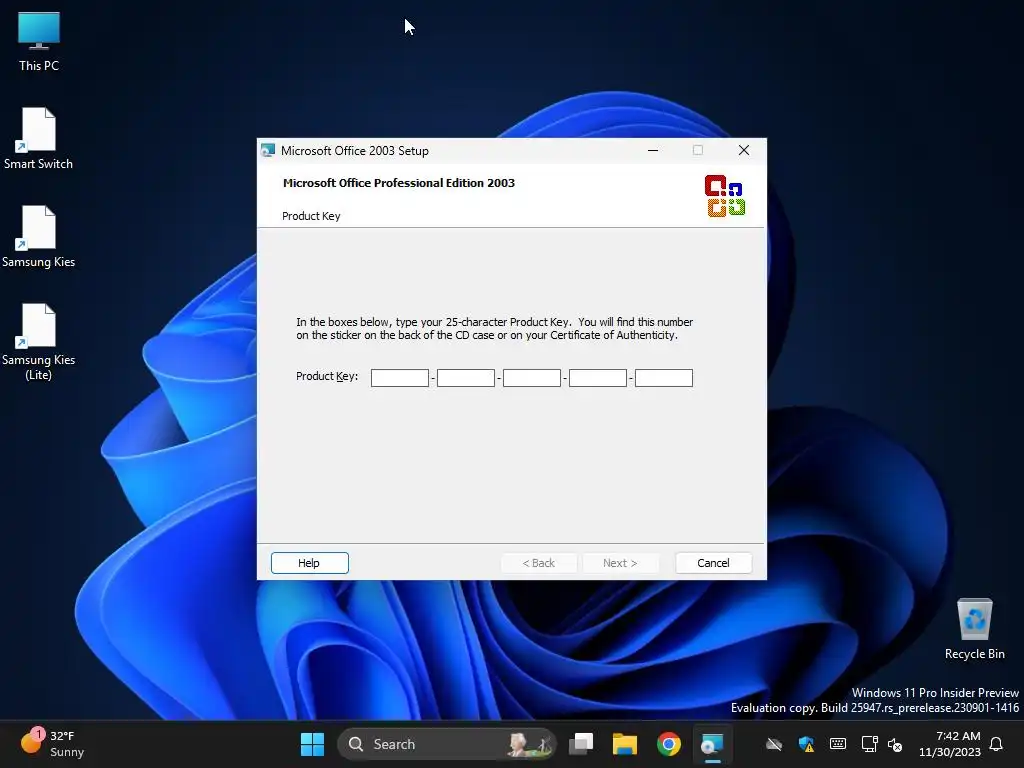1024x768 pixels.
Task: Click the "Product Key:" field label
Action: 327,376
